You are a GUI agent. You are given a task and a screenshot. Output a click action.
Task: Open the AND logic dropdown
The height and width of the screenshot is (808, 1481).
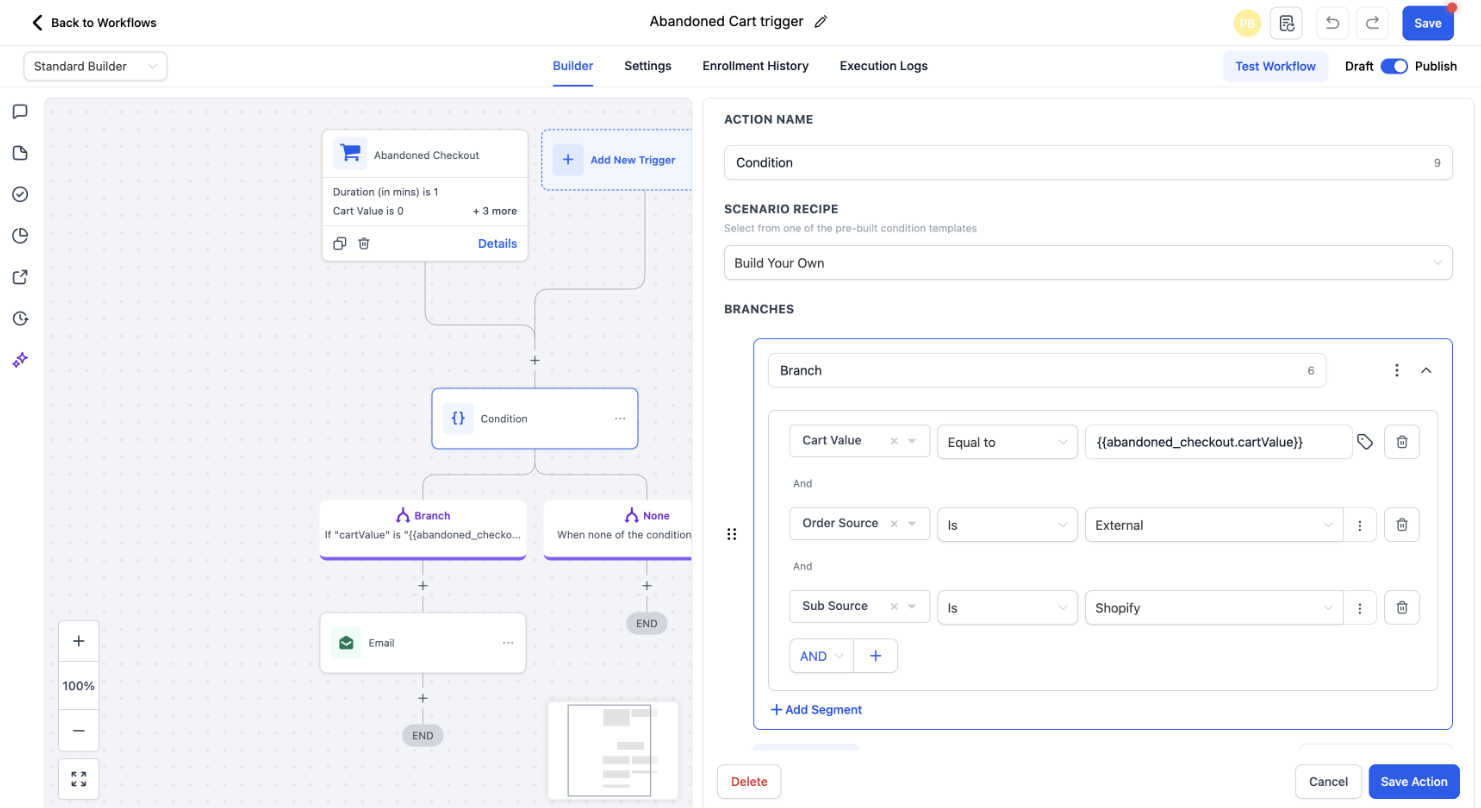tap(822, 656)
